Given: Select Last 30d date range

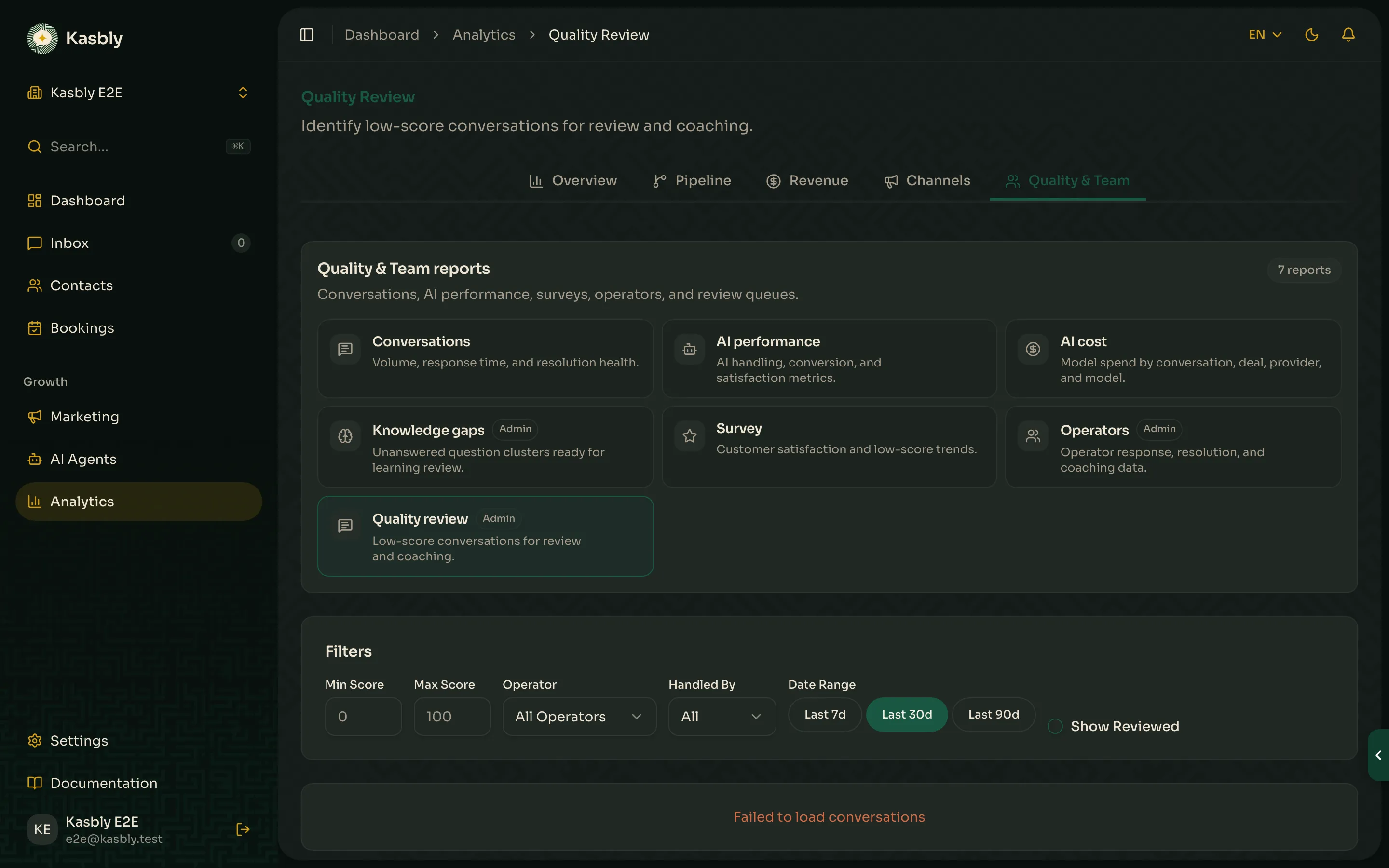Looking at the screenshot, I should tap(907, 715).
